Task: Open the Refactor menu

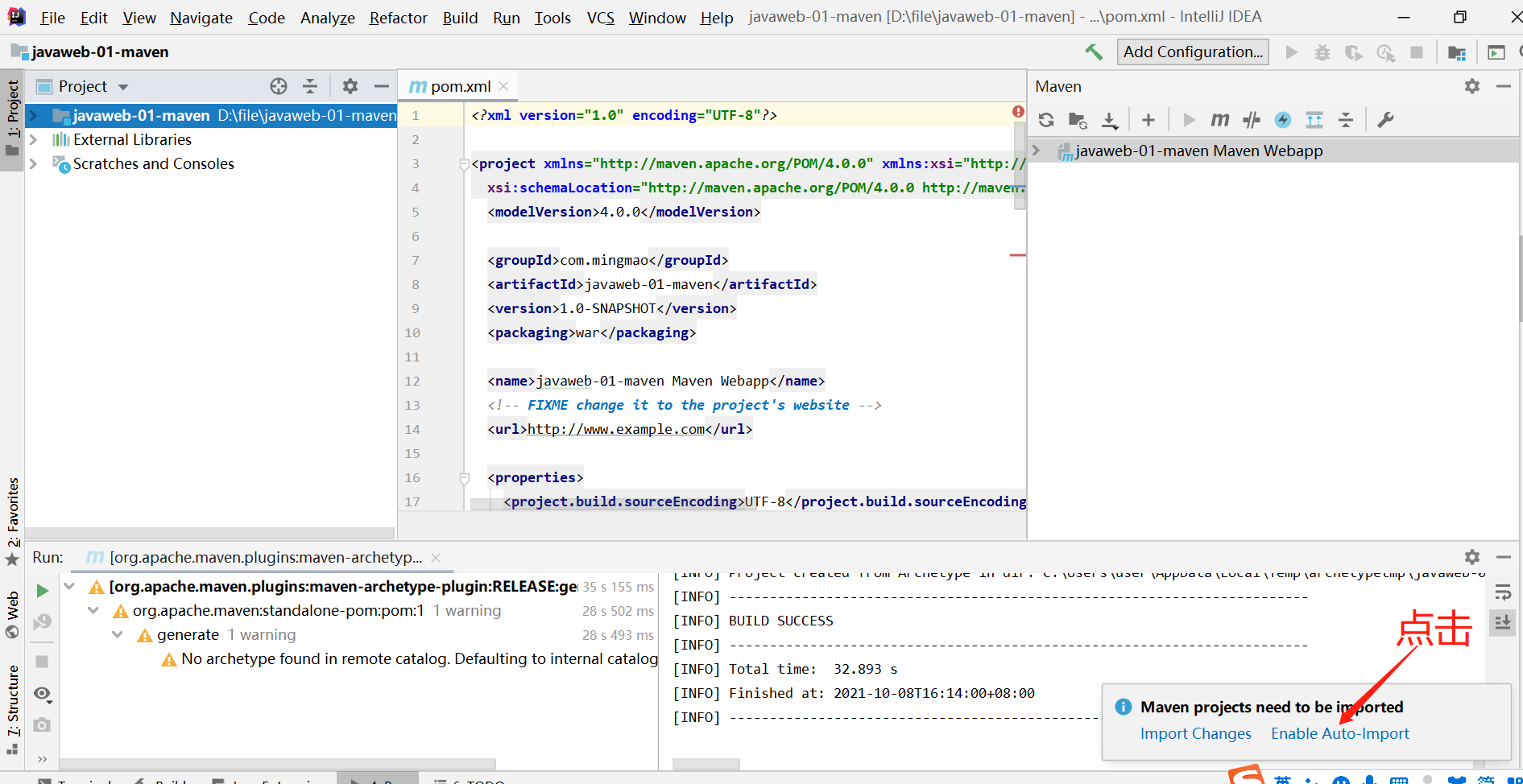Action: pos(398,18)
